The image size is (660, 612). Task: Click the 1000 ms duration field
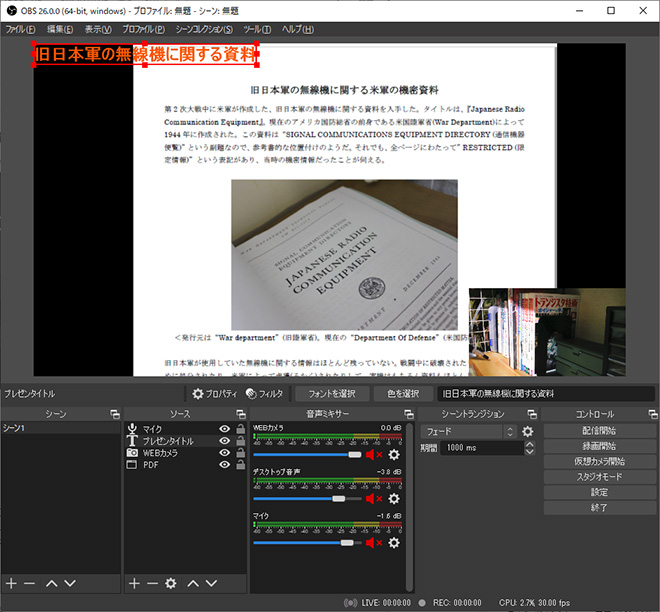coord(482,448)
